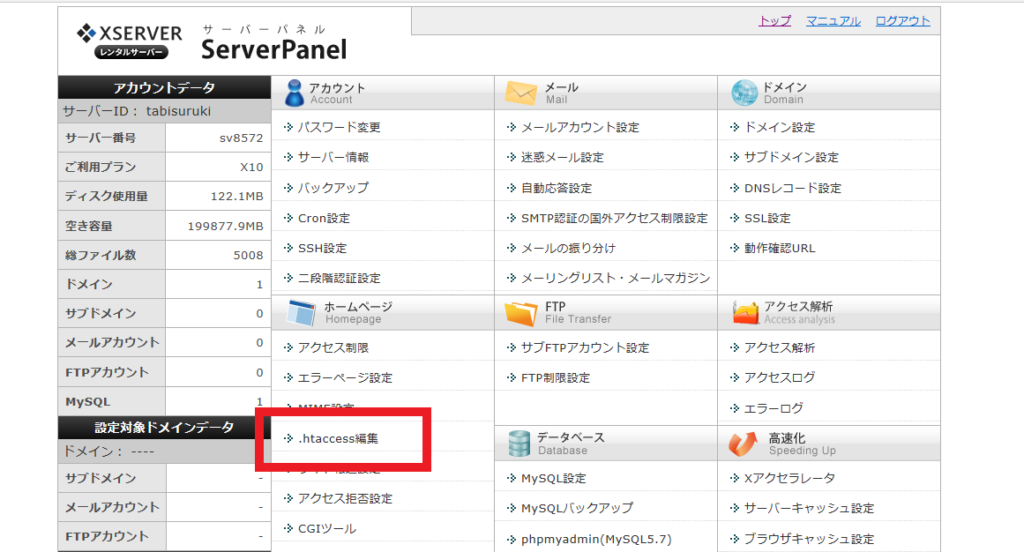Open Xアクセラレータ
Viewport: 1024px width, 552px height.
tap(790, 478)
